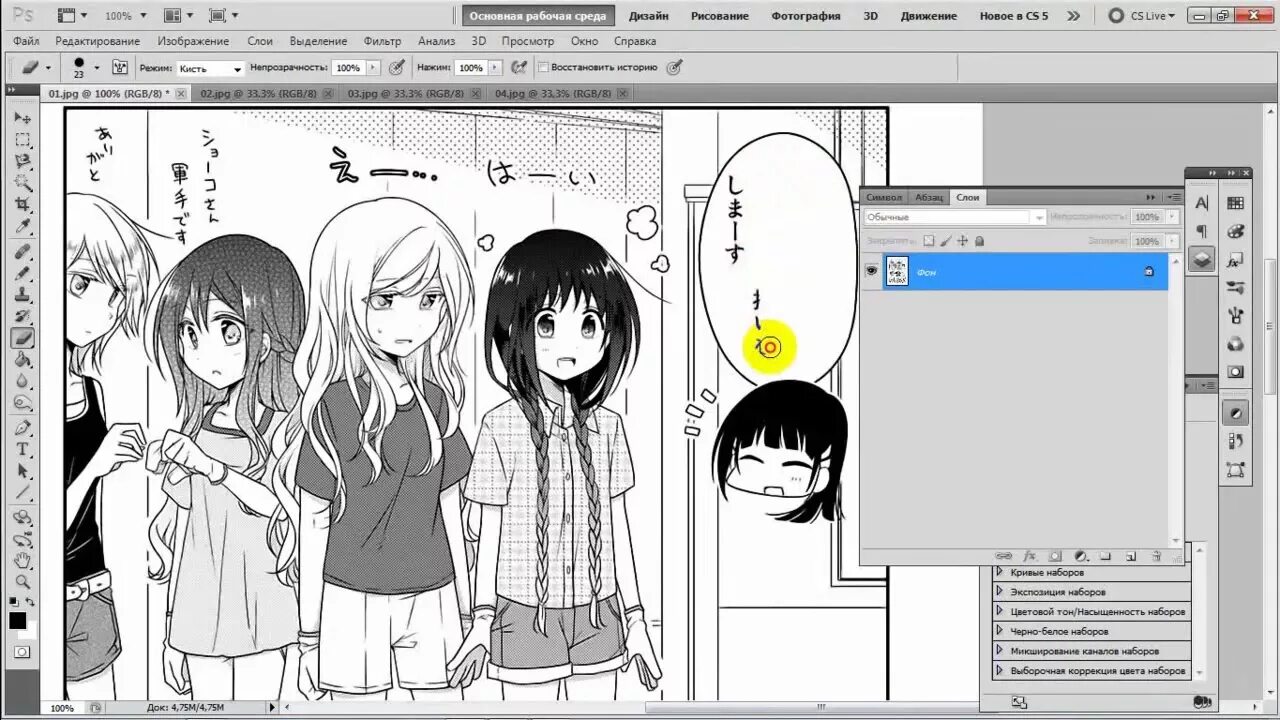
Task: Toggle airbrush mode next to Нажим
Action: (519, 67)
